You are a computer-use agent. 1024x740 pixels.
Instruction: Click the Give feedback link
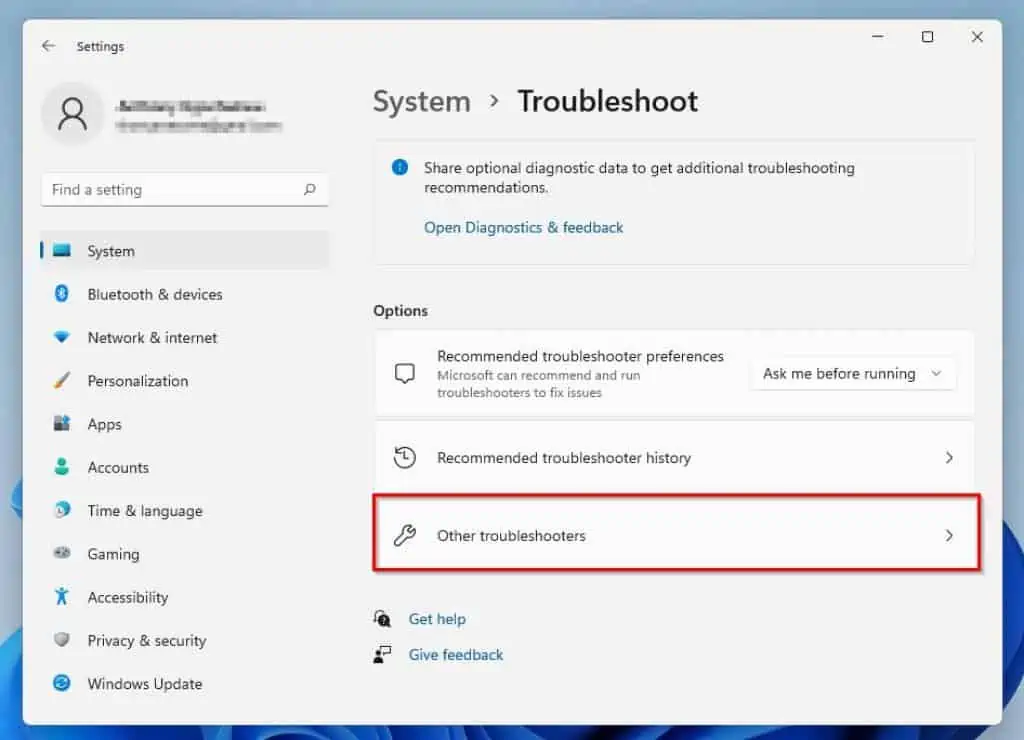pos(455,654)
